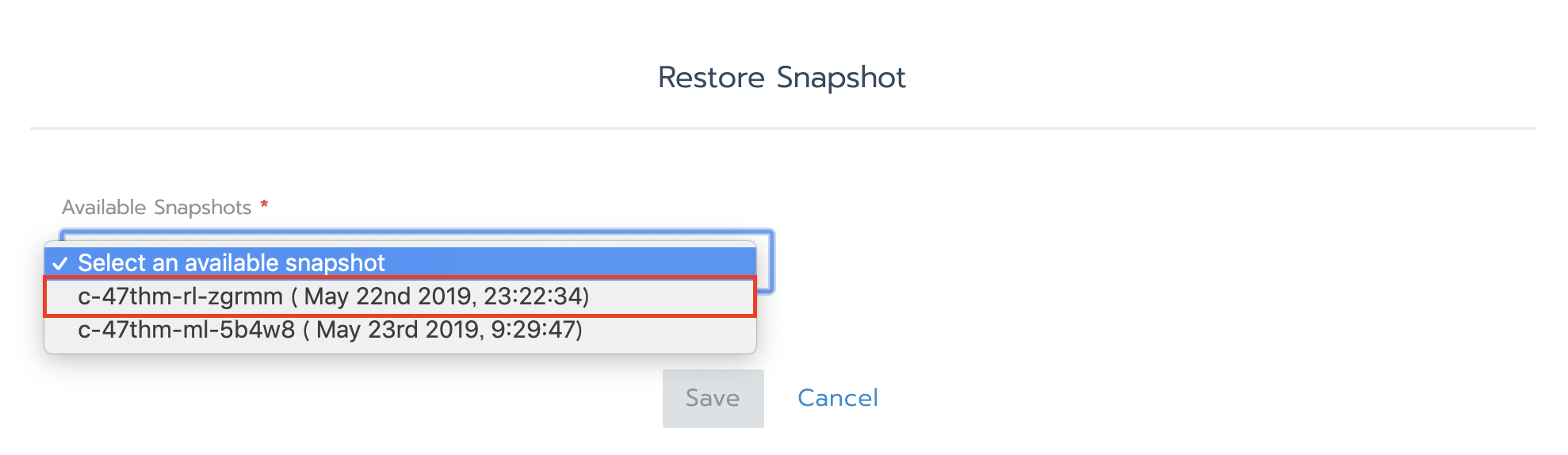Click the Cancel link
Image resolution: width=1568 pixels, height=455 pixels.
tap(837, 398)
